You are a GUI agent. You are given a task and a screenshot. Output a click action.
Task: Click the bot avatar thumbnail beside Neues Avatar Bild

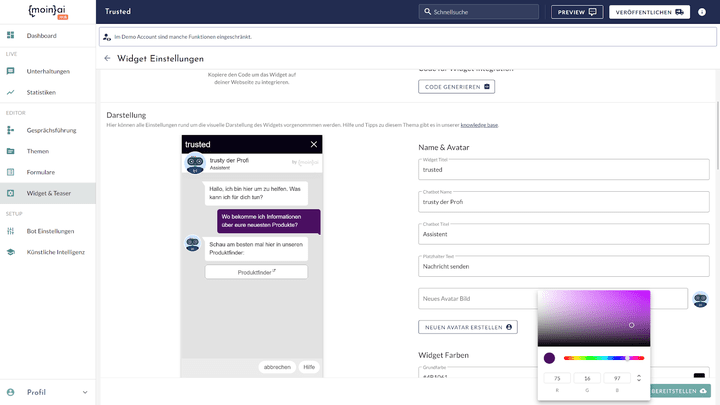pos(700,299)
